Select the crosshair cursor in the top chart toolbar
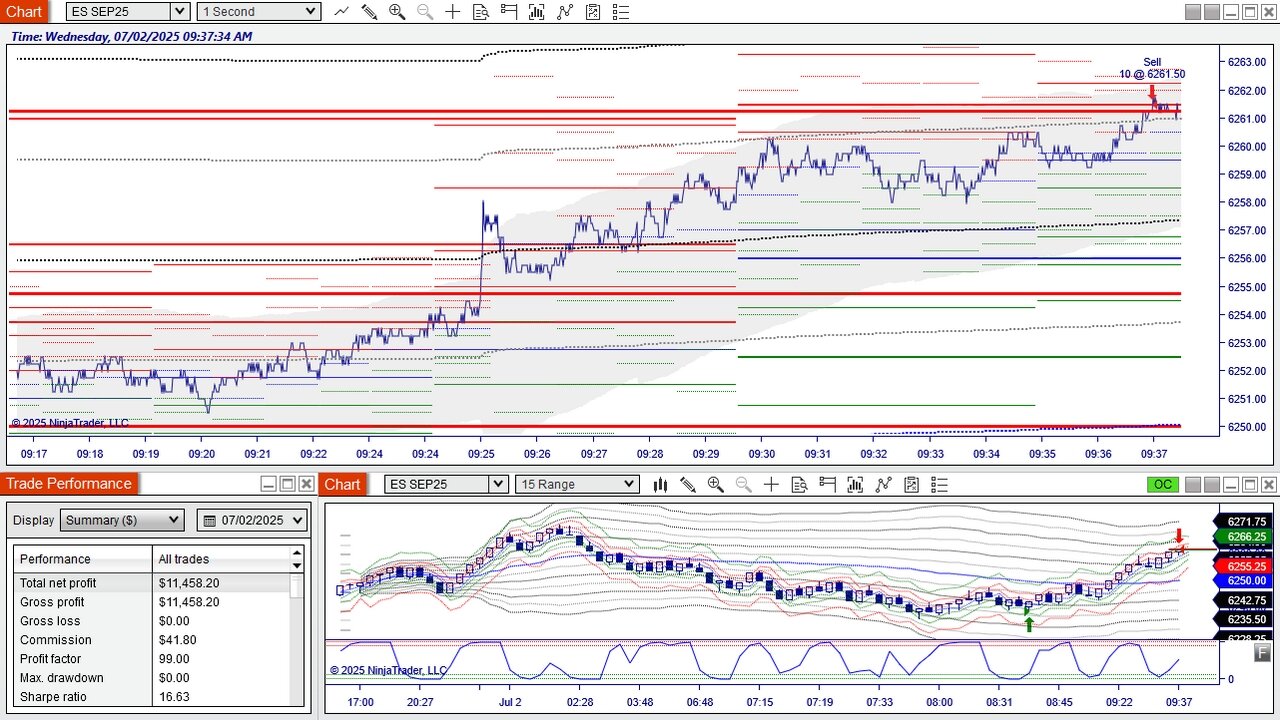The width and height of the screenshot is (1280, 720). pos(453,12)
